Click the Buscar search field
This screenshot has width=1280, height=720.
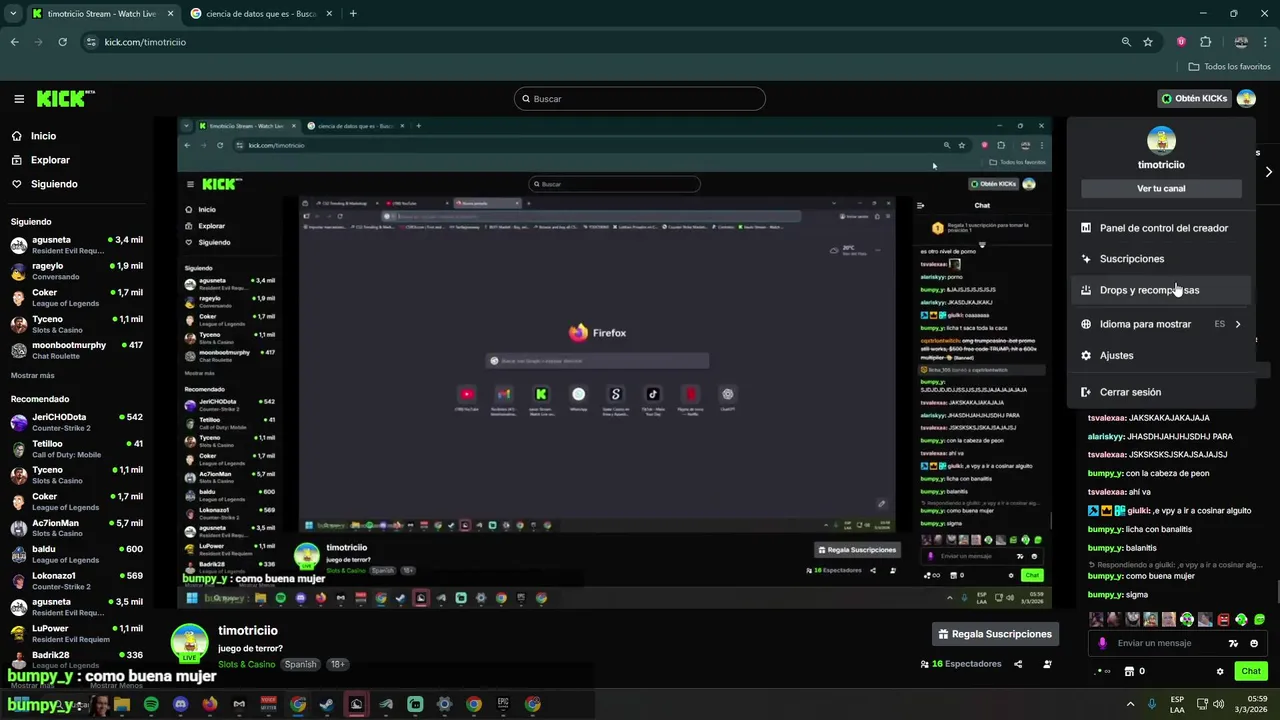click(x=640, y=99)
